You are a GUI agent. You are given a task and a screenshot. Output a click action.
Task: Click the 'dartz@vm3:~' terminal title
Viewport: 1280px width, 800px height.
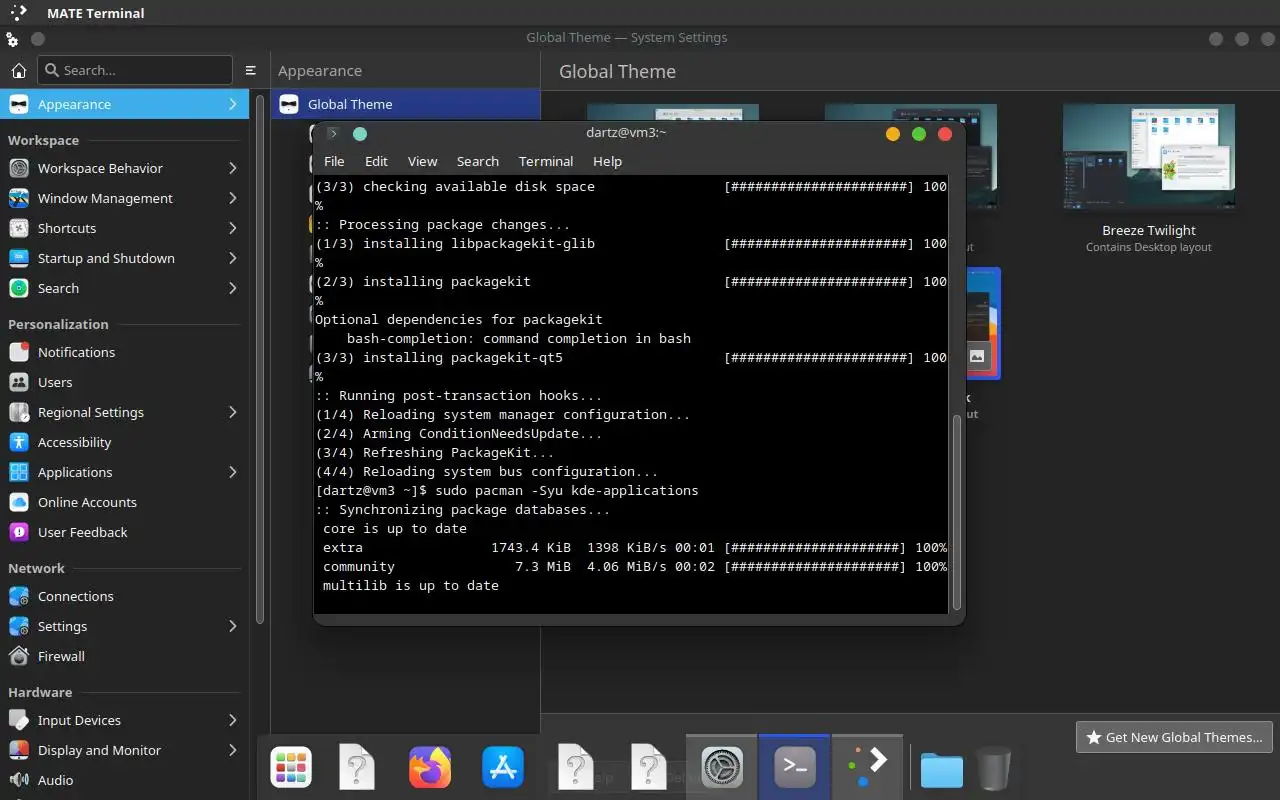626,133
